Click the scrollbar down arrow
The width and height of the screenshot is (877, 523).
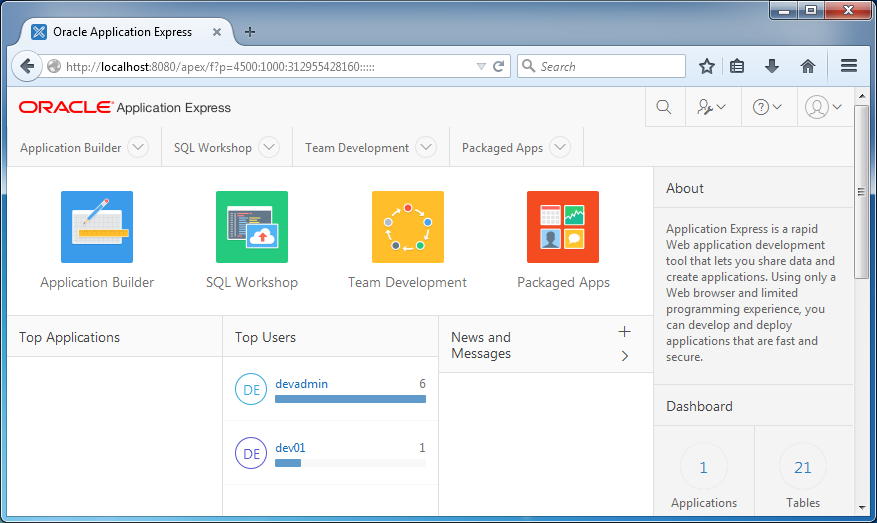(x=861, y=508)
